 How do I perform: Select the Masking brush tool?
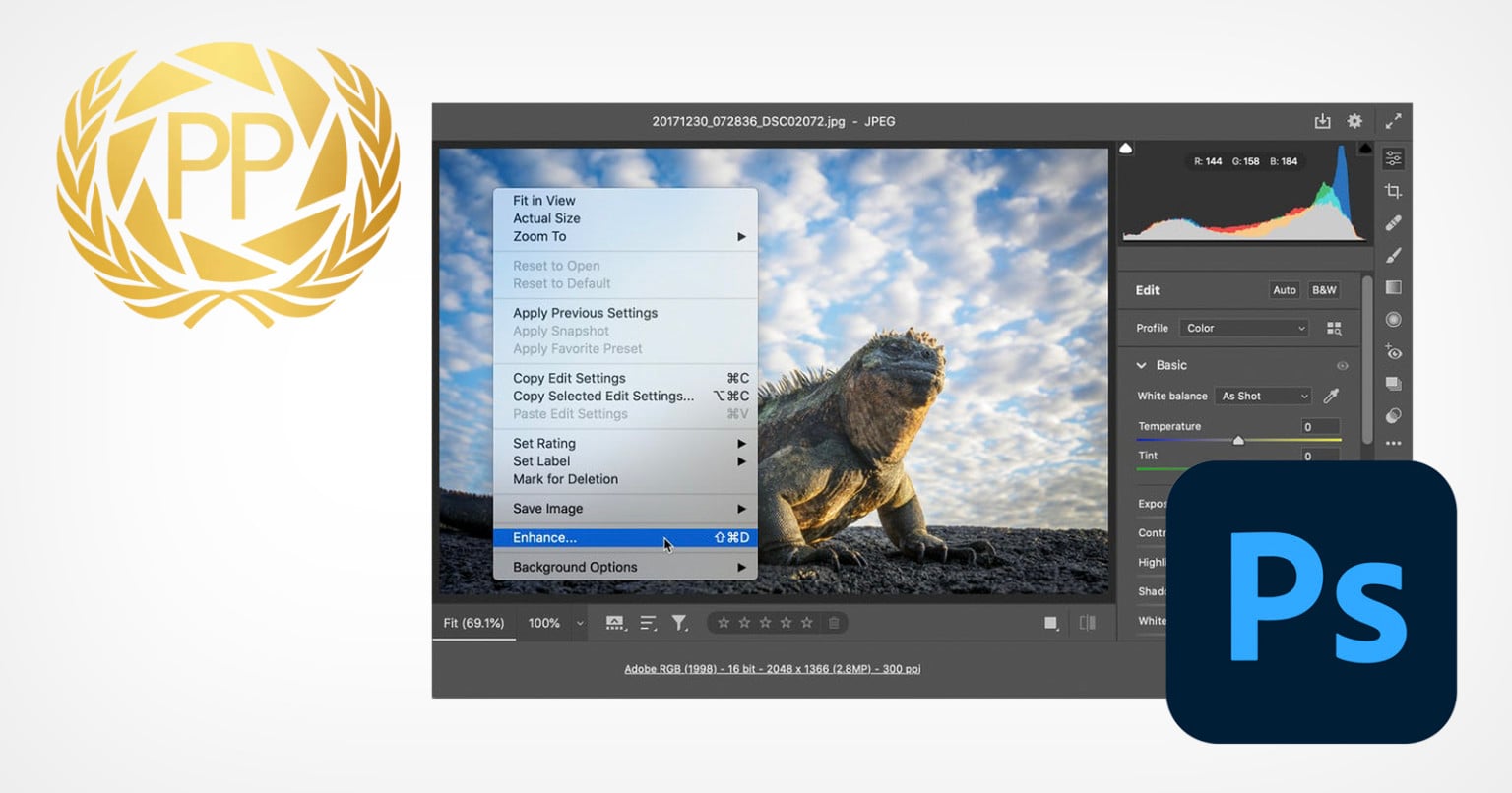point(1393,255)
